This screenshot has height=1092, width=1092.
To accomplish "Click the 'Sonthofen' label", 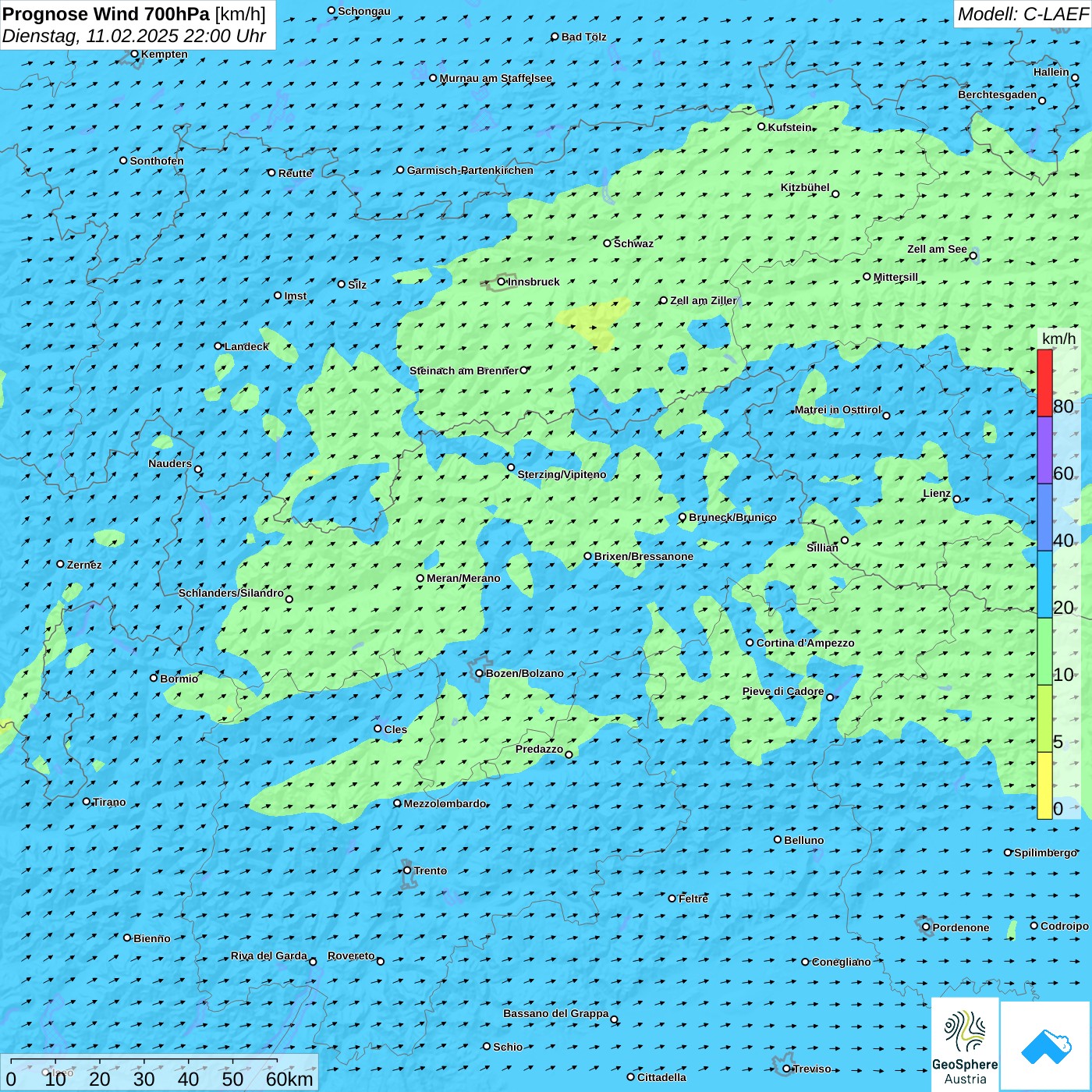I will pyautogui.click(x=157, y=161).
